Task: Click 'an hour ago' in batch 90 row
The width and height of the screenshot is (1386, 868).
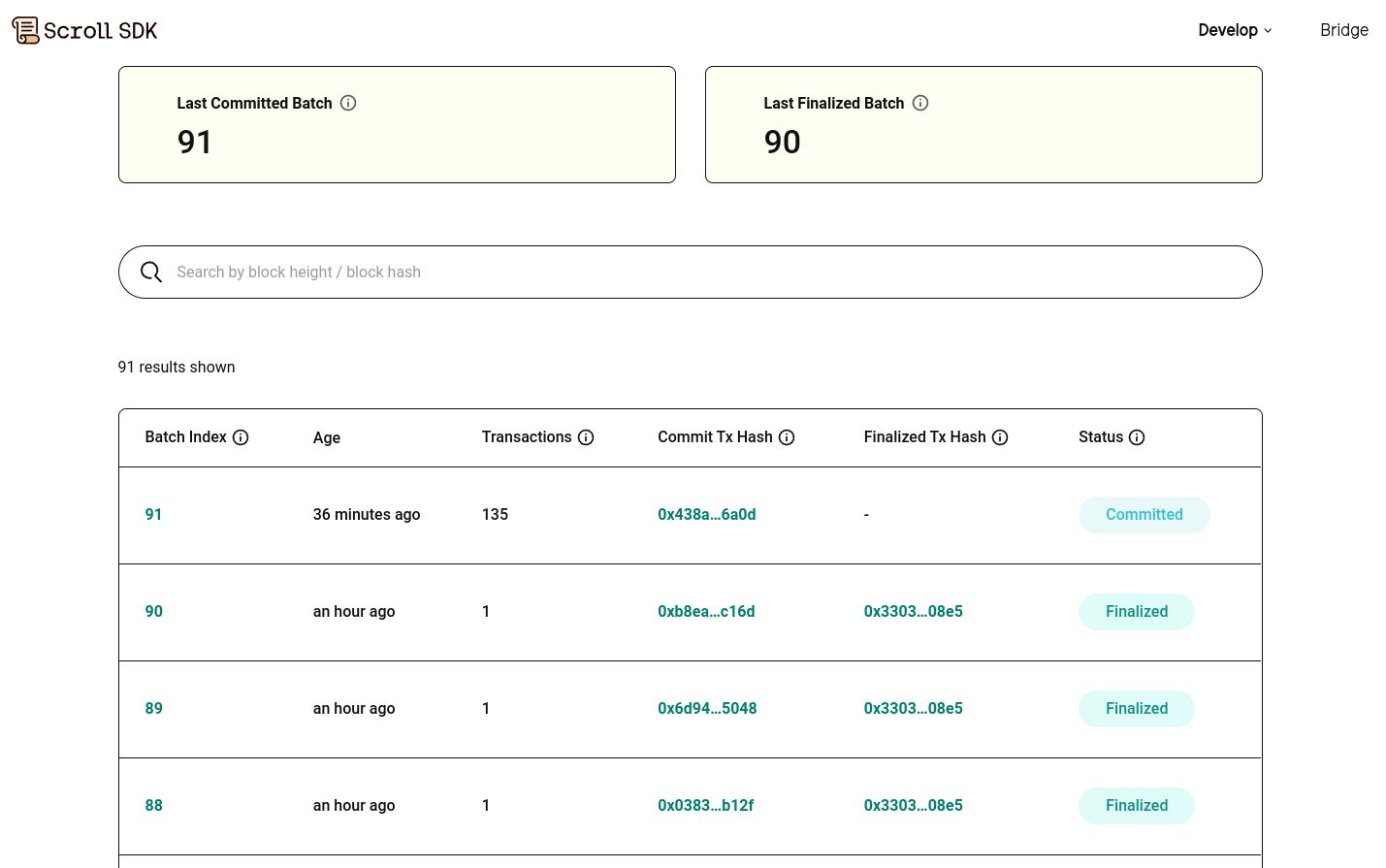Action: tap(354, 612)
